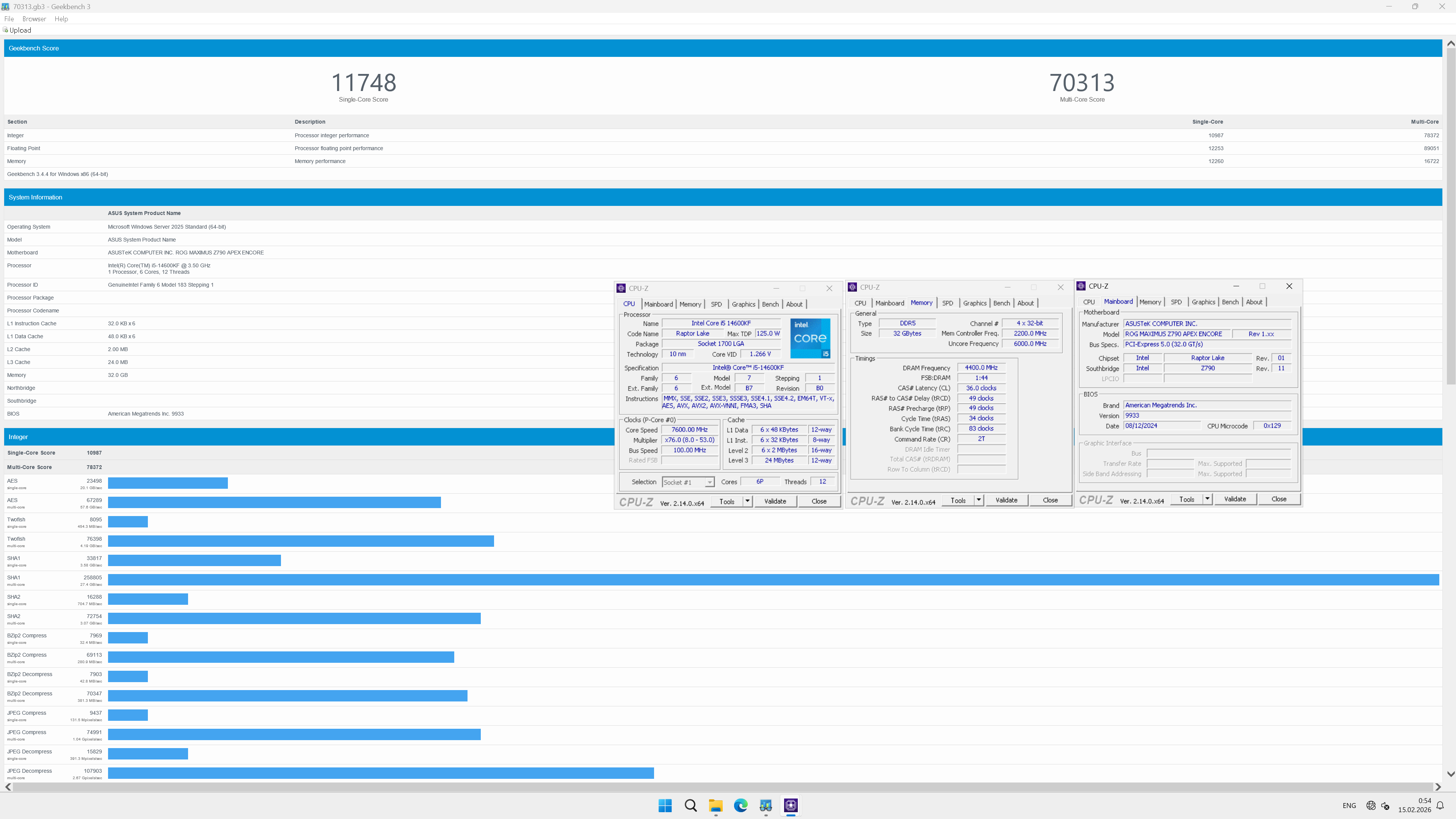Open the Help menu
The height and width of the screenshot is (819, 1456).
coord(61,19)
